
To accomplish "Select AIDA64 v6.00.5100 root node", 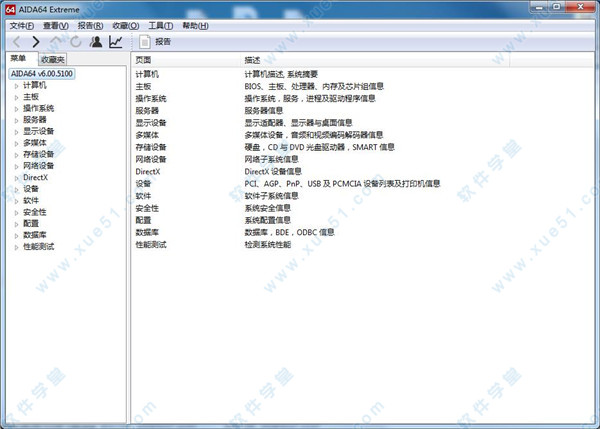I will coord(42,73).
